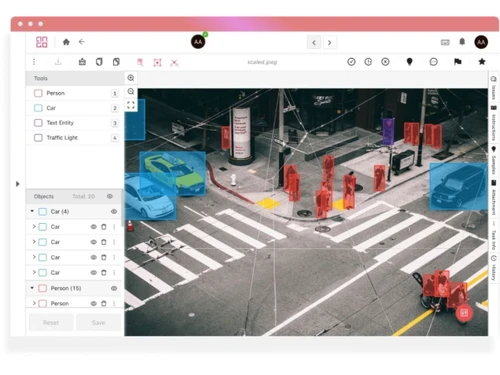Image resolution: width=500 pixels, height=375 pixels.
Task: Click the Save button
Action: (x=98, y=323)
